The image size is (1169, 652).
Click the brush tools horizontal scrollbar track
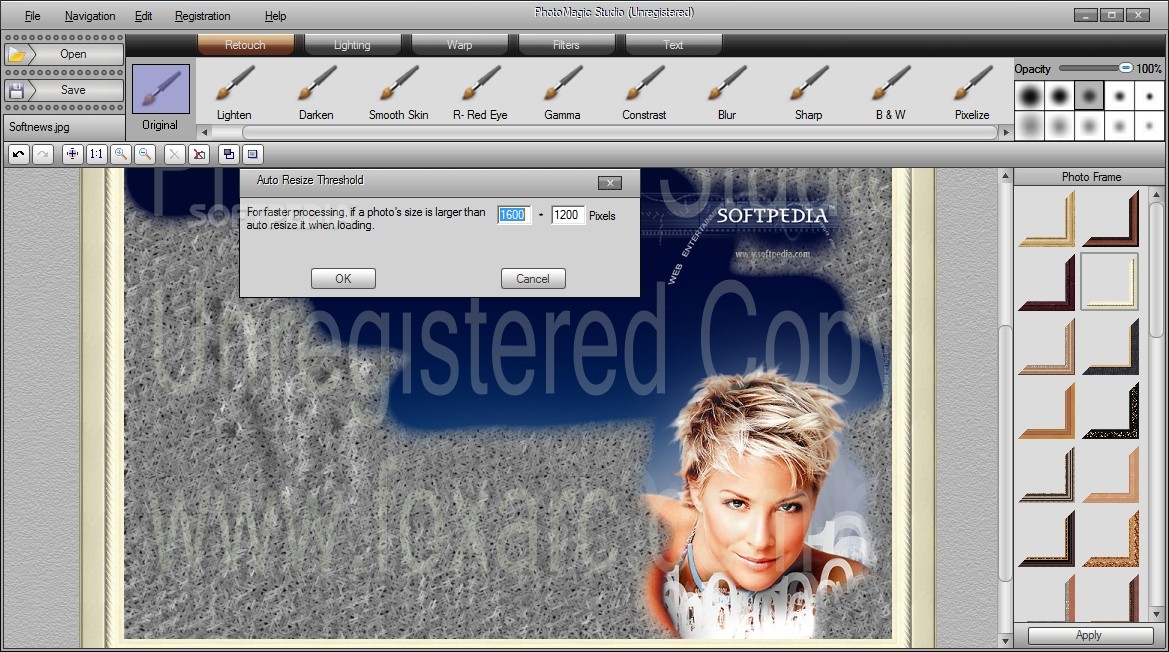(604, 132)
